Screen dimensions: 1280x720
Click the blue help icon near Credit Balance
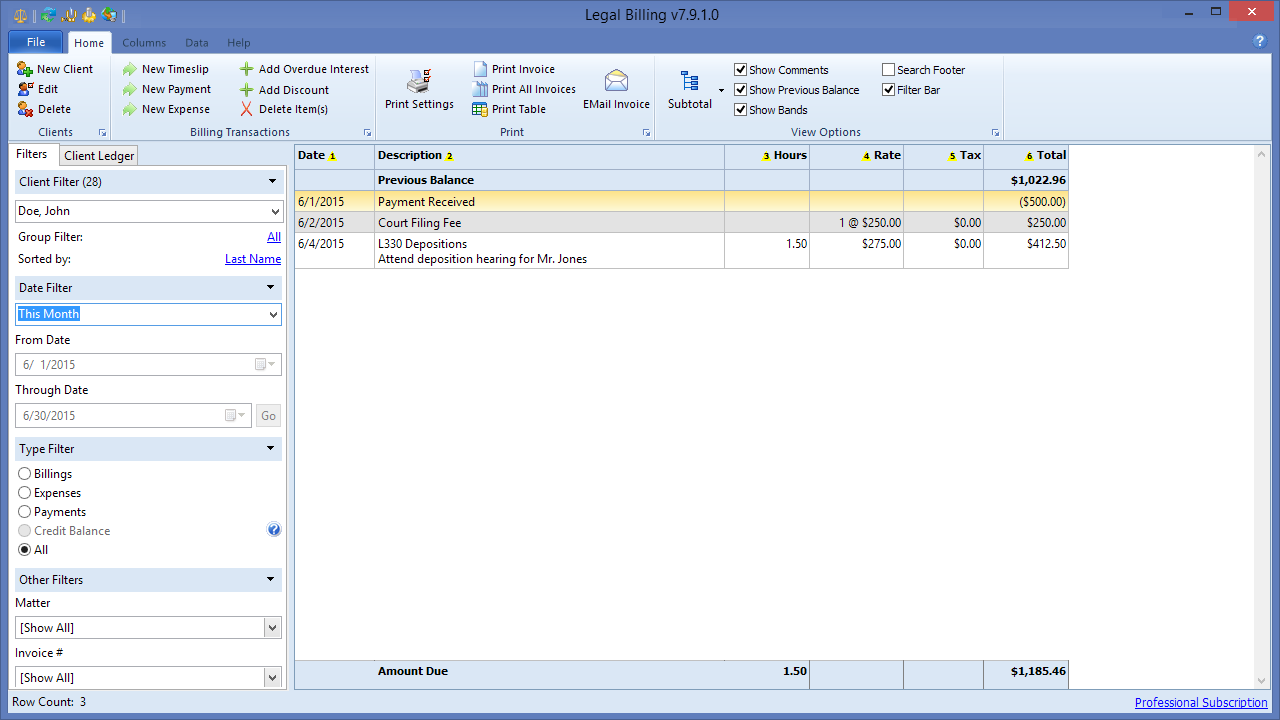click(274, 530)
